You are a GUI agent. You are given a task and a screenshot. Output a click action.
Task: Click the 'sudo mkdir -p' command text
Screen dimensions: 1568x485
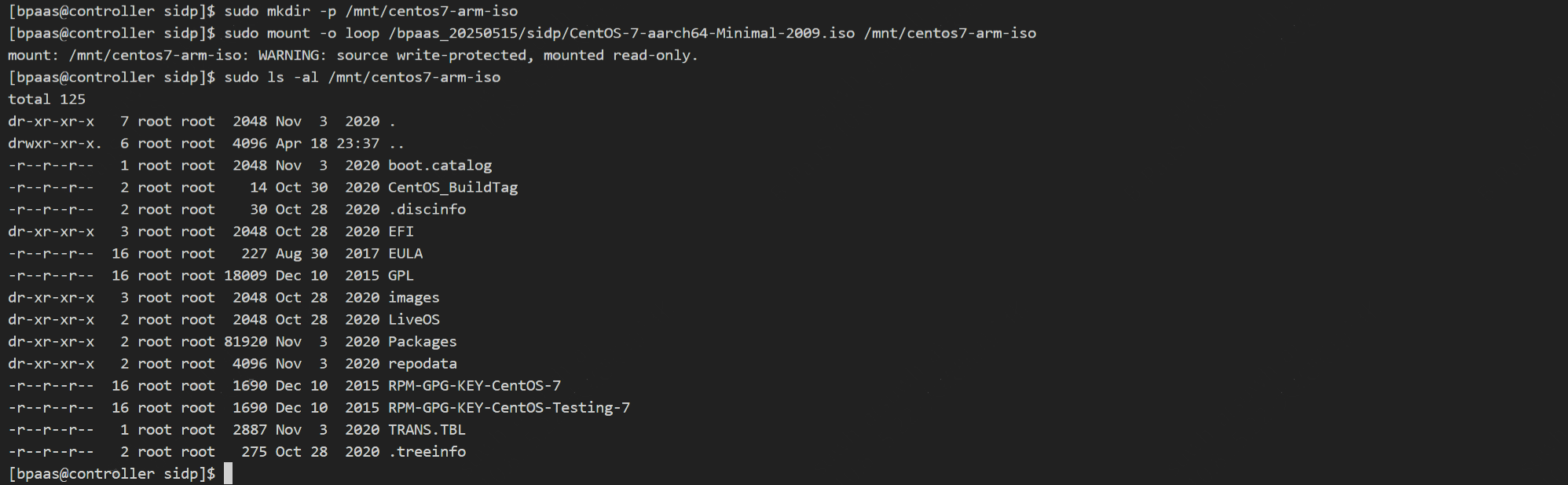click(280, 11)
